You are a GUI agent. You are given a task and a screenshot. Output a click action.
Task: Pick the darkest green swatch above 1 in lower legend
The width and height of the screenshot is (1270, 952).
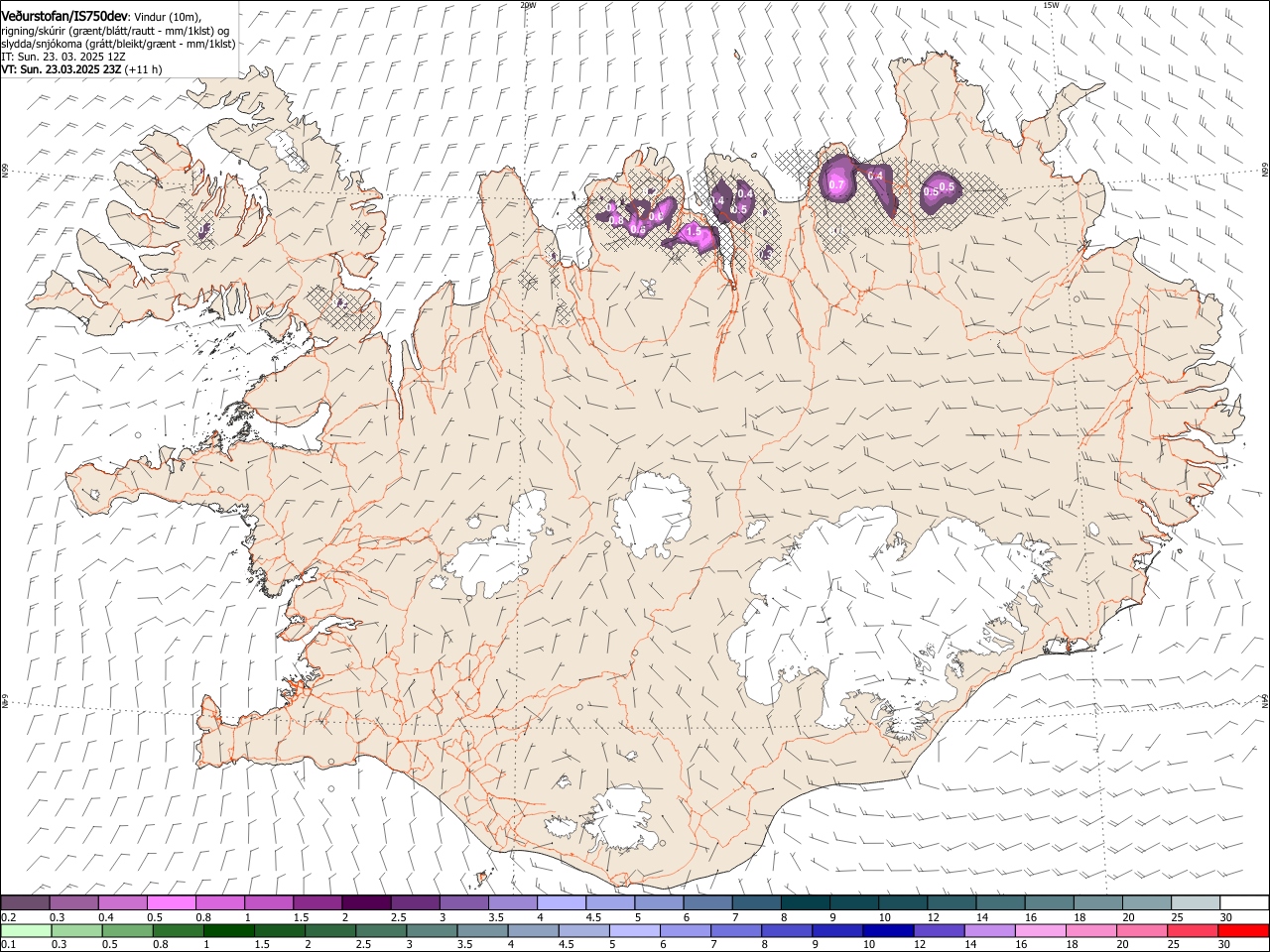(228, 929)
